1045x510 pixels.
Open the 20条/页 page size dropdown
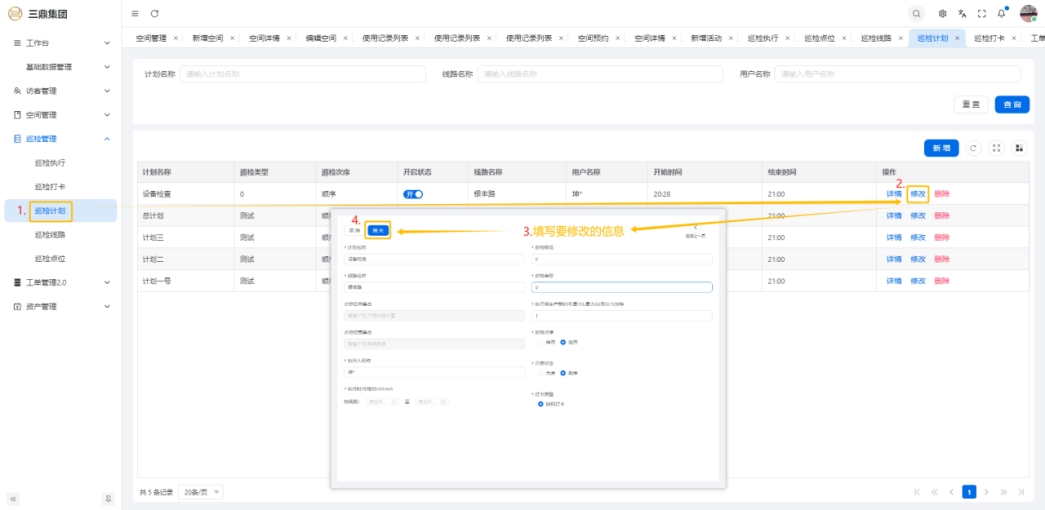tap(203, 492)
